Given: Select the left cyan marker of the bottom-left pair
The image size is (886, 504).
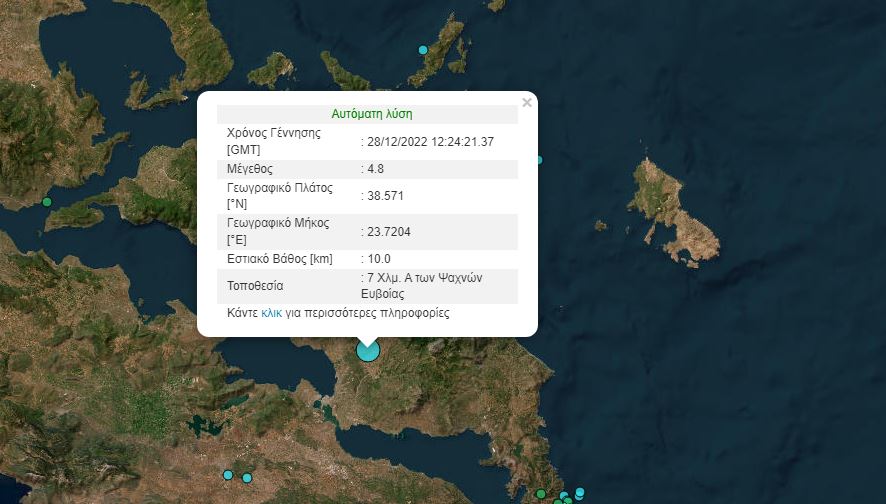Looking at the screenshot, I should [x=228, y=475].
